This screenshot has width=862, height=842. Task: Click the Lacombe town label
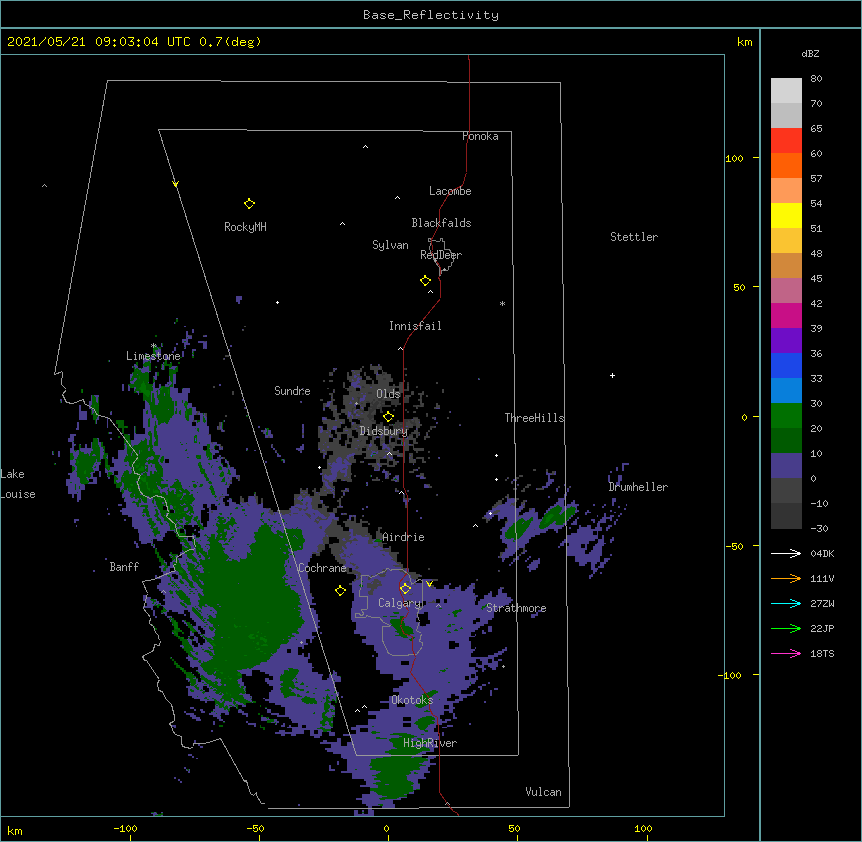pos(450,191)
